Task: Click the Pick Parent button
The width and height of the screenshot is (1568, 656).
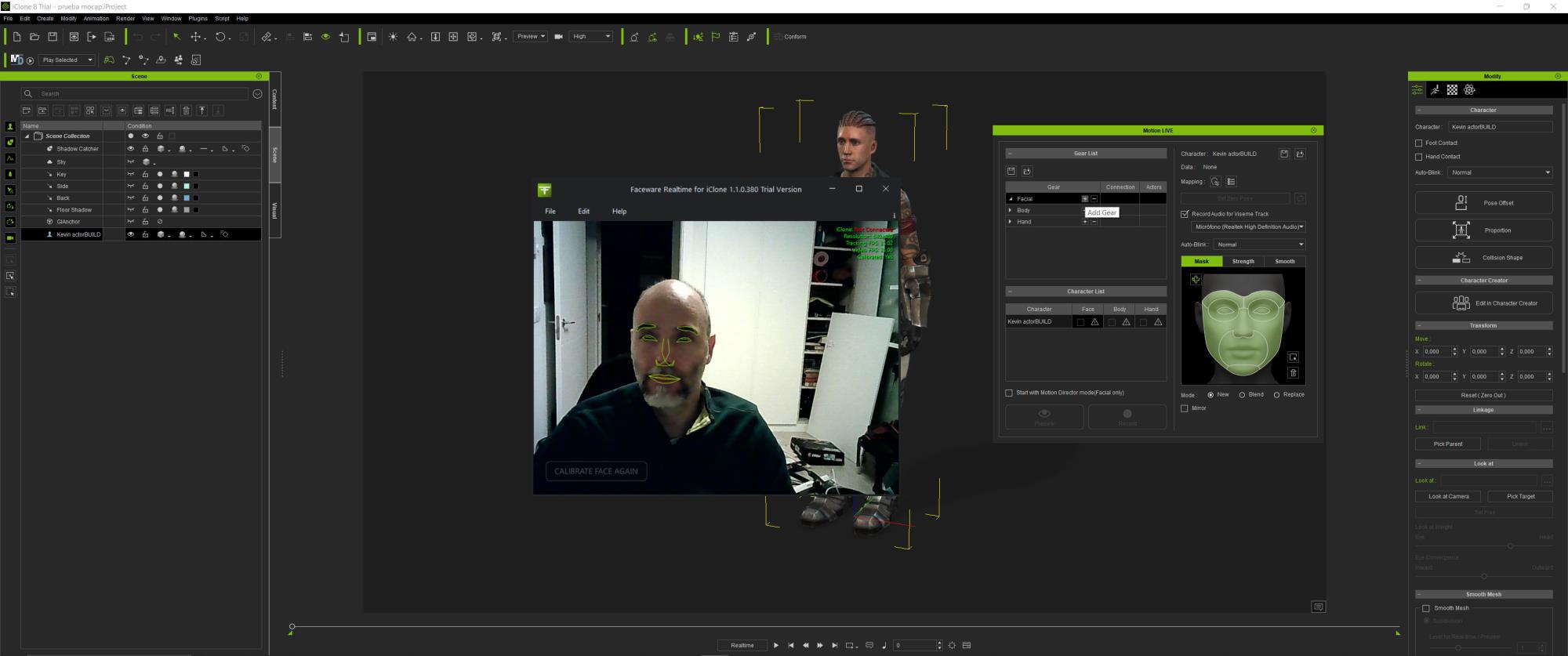Action: (x=1447, y=444)
